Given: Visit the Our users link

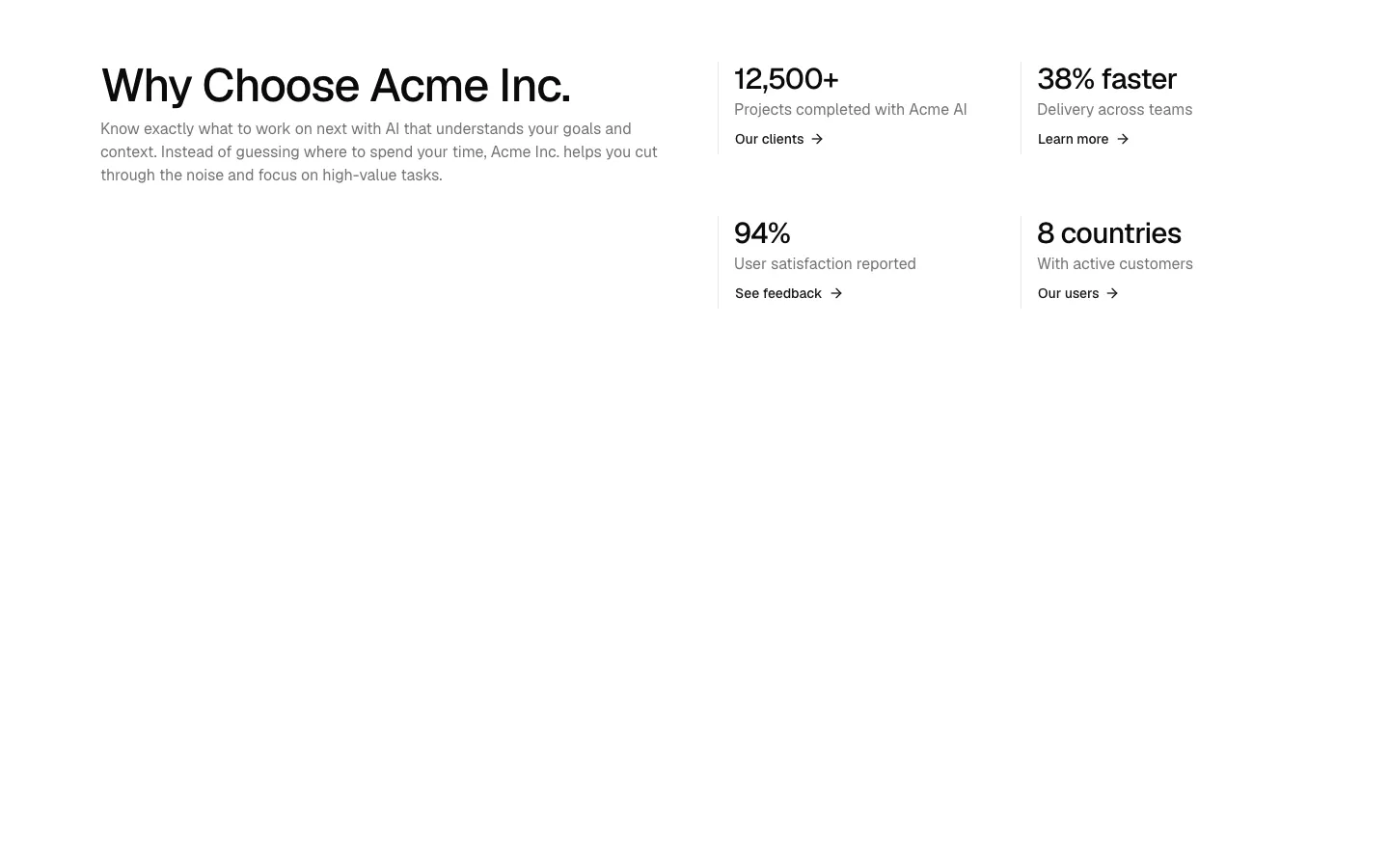Looking at the screenshot, I should click(1078, 293).
